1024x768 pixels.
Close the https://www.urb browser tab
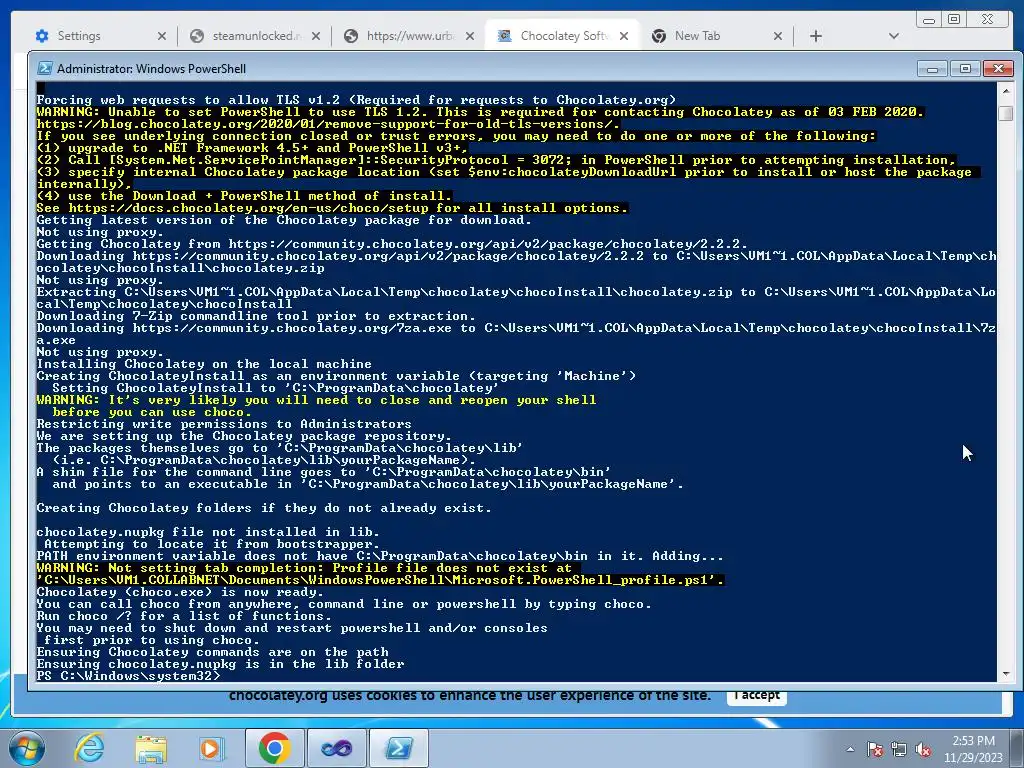click(x=470, y=37)
